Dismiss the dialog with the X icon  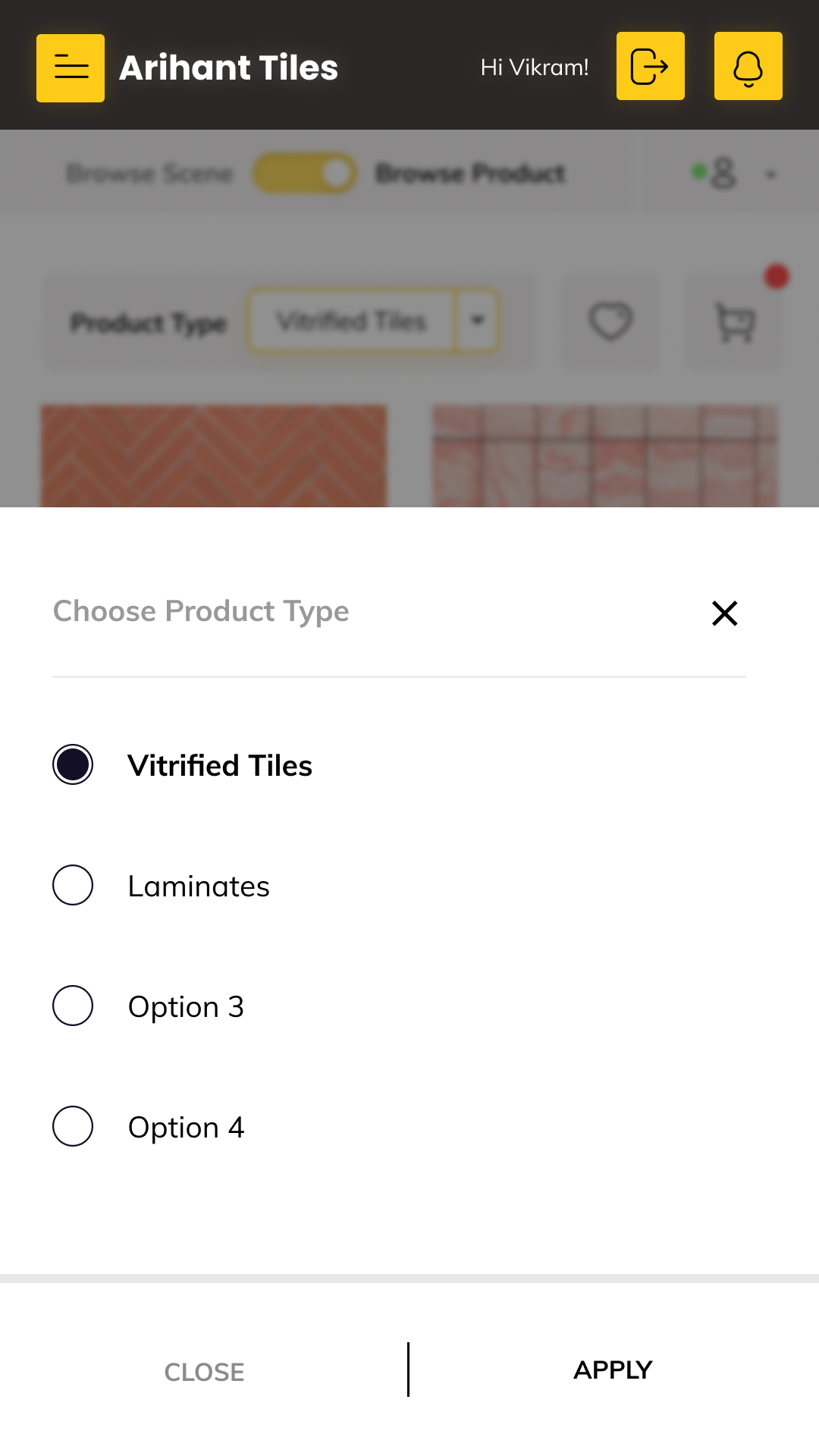[723, 613]
